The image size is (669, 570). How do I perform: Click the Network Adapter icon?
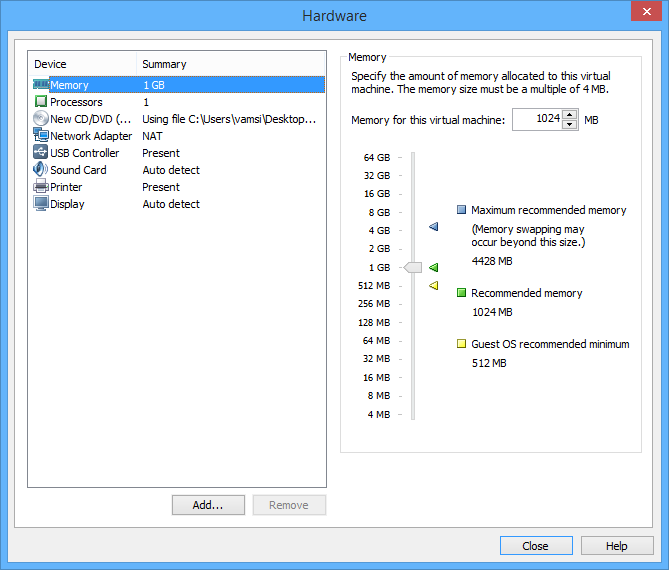pyautogui.click(x=41, y=135)
